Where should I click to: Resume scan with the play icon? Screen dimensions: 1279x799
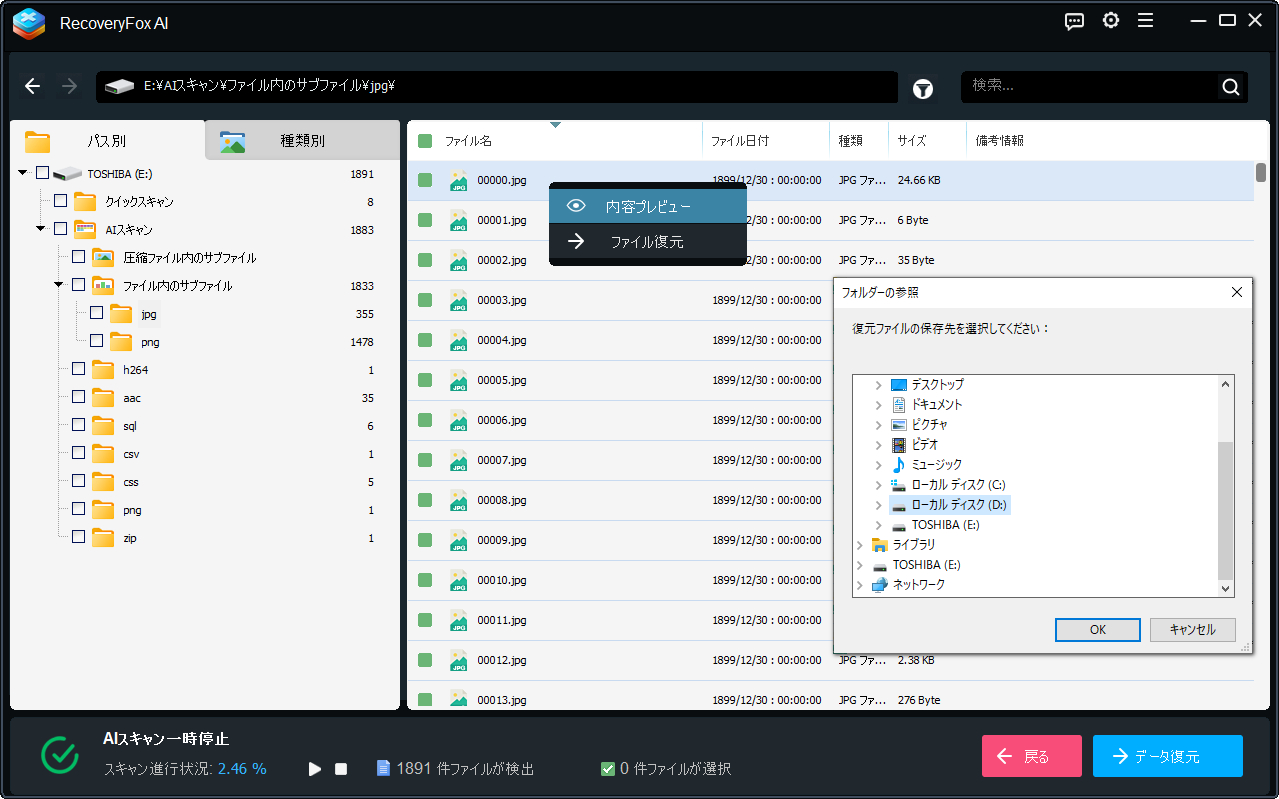point(315,769)
